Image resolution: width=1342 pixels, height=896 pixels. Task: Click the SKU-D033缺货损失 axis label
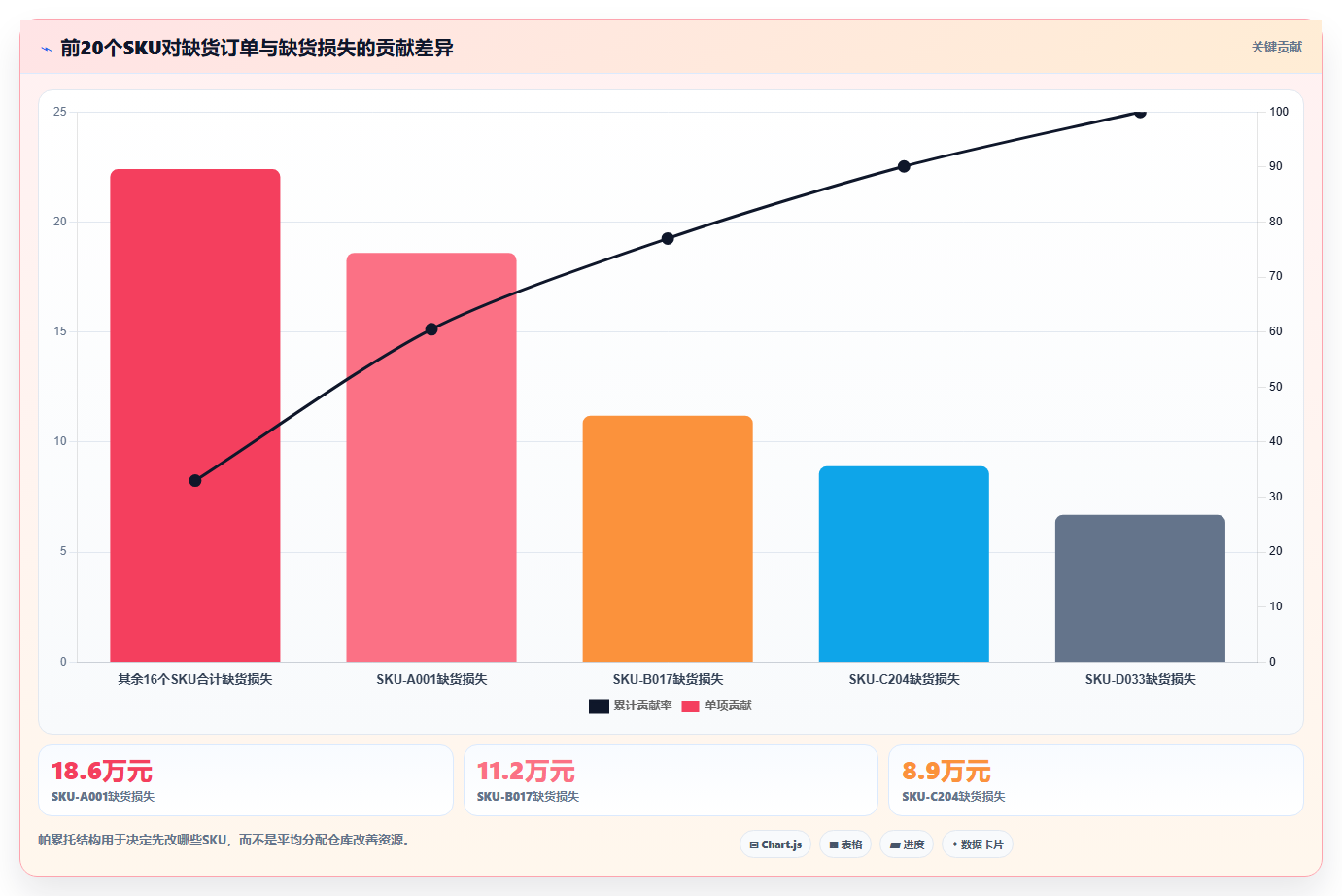tap(1140, 679)
